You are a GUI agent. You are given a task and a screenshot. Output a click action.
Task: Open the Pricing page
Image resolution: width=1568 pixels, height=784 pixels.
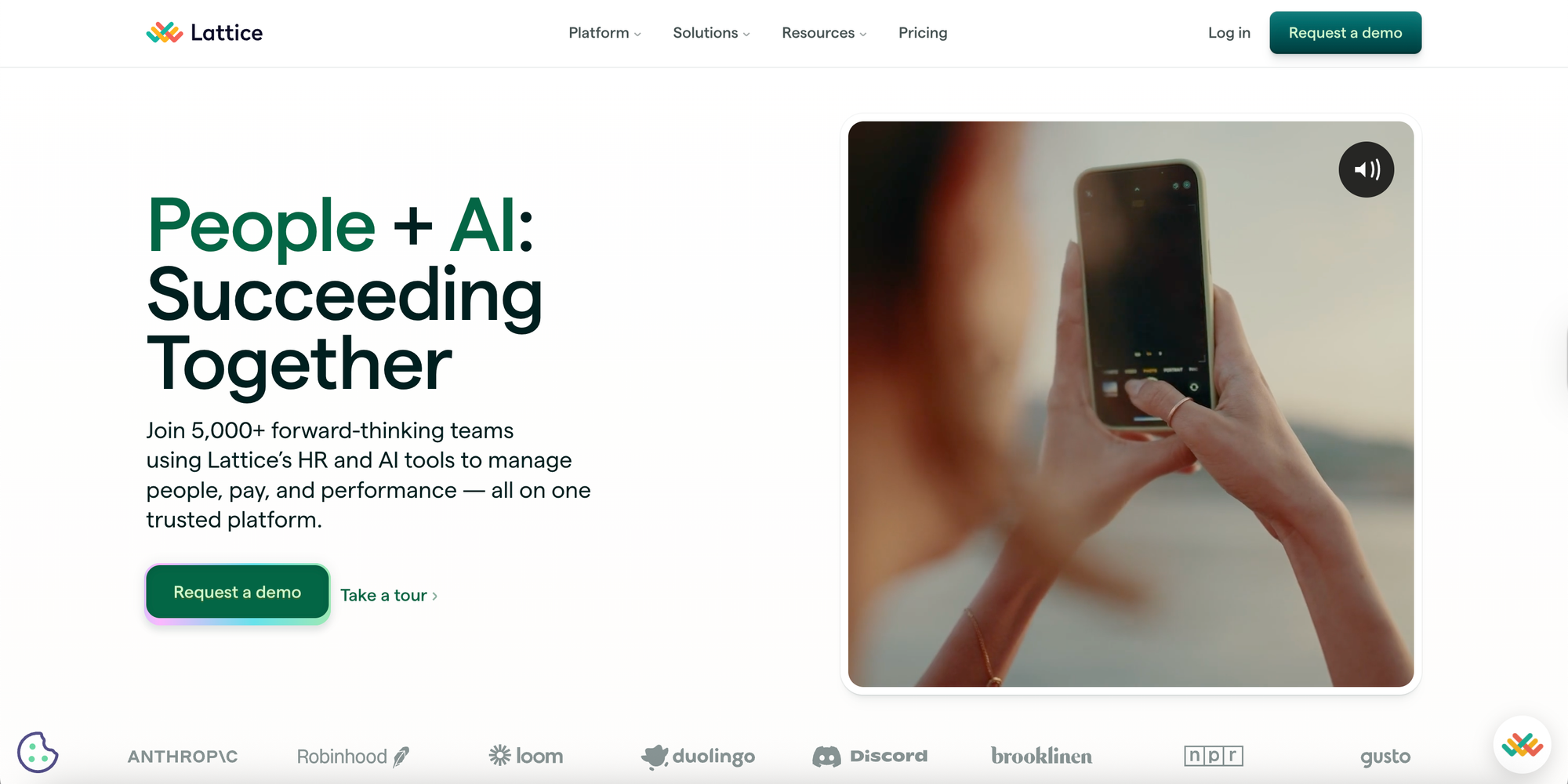click(923, 33)
